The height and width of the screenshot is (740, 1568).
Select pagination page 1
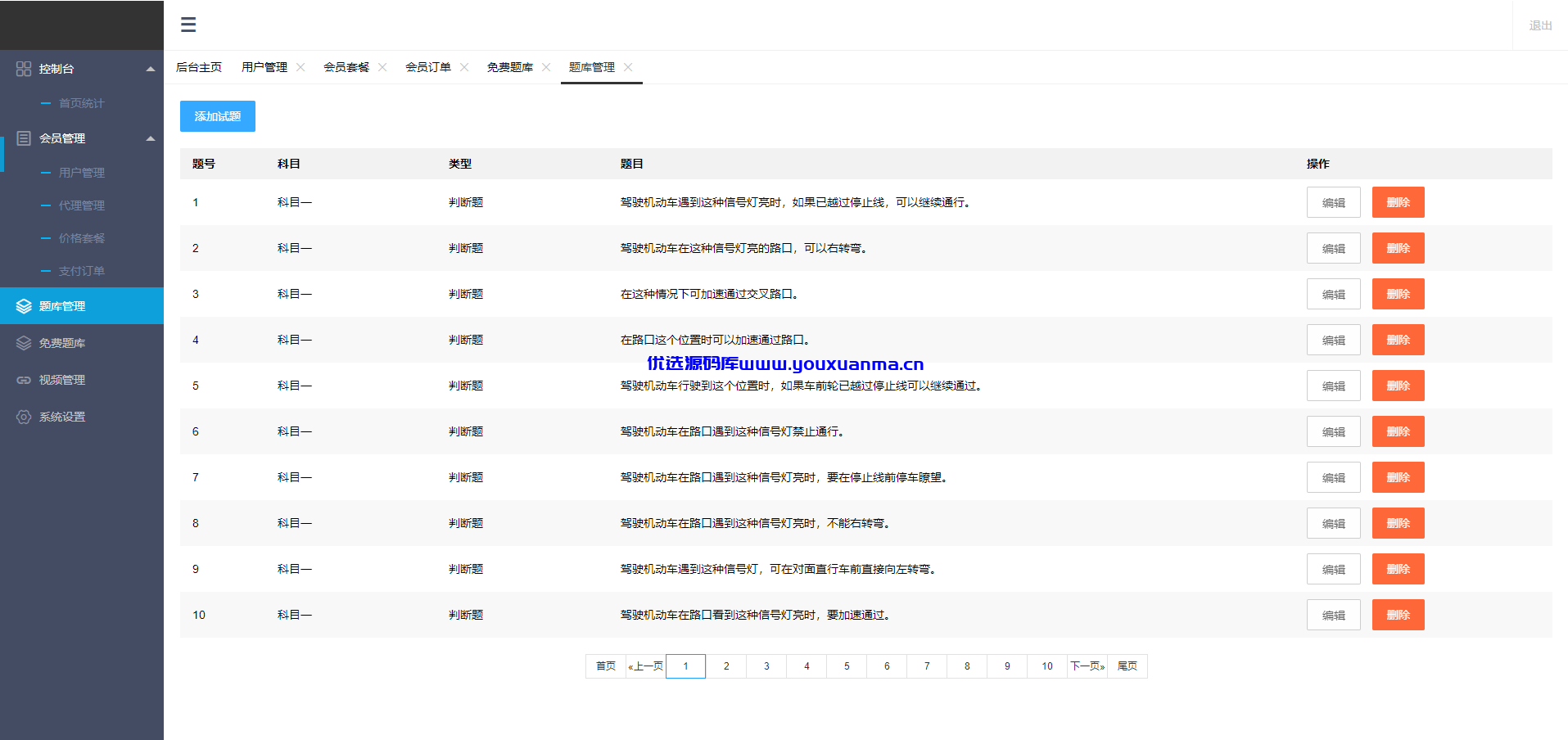coord(686,666)
